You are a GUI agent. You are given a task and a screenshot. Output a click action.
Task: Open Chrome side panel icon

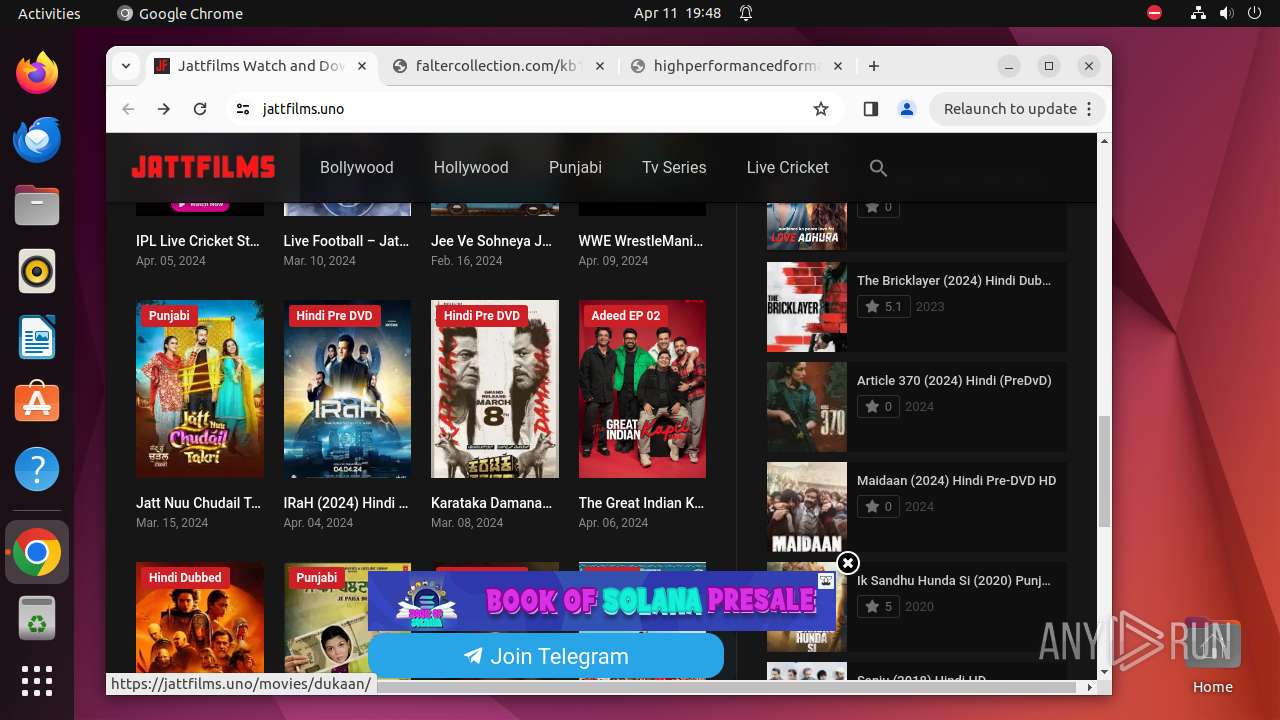coord(870,109)
